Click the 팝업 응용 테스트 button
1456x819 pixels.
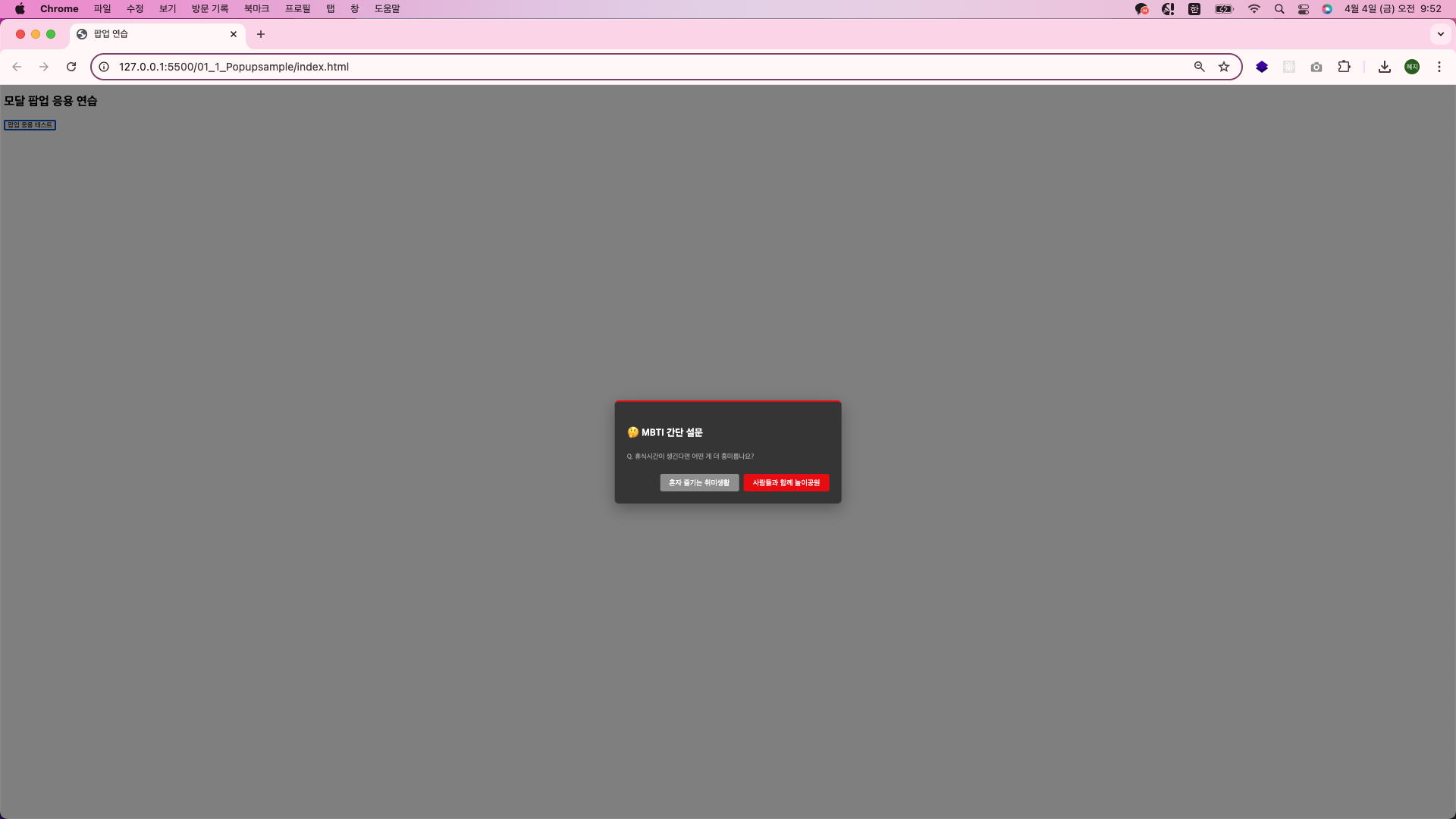click(30, 125)
